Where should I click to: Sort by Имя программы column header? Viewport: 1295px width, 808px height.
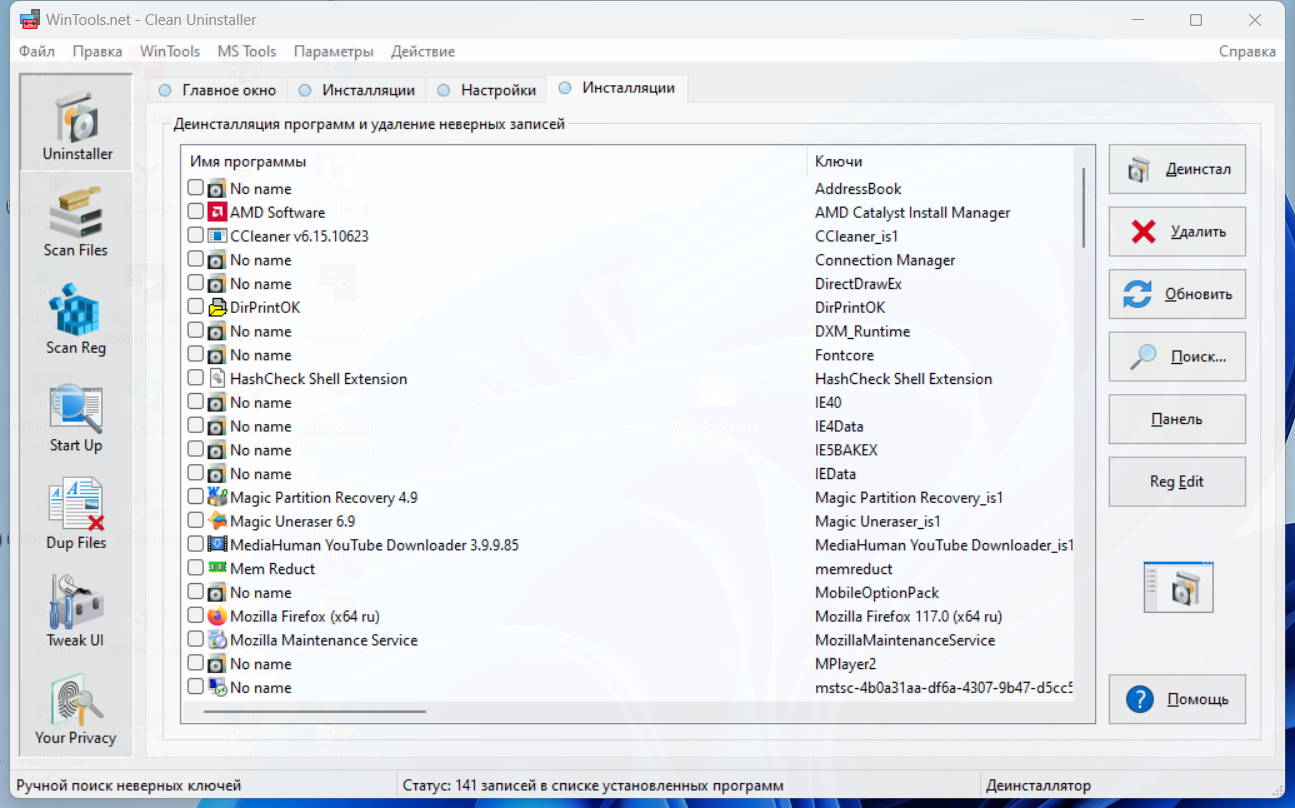coord(493,161)
